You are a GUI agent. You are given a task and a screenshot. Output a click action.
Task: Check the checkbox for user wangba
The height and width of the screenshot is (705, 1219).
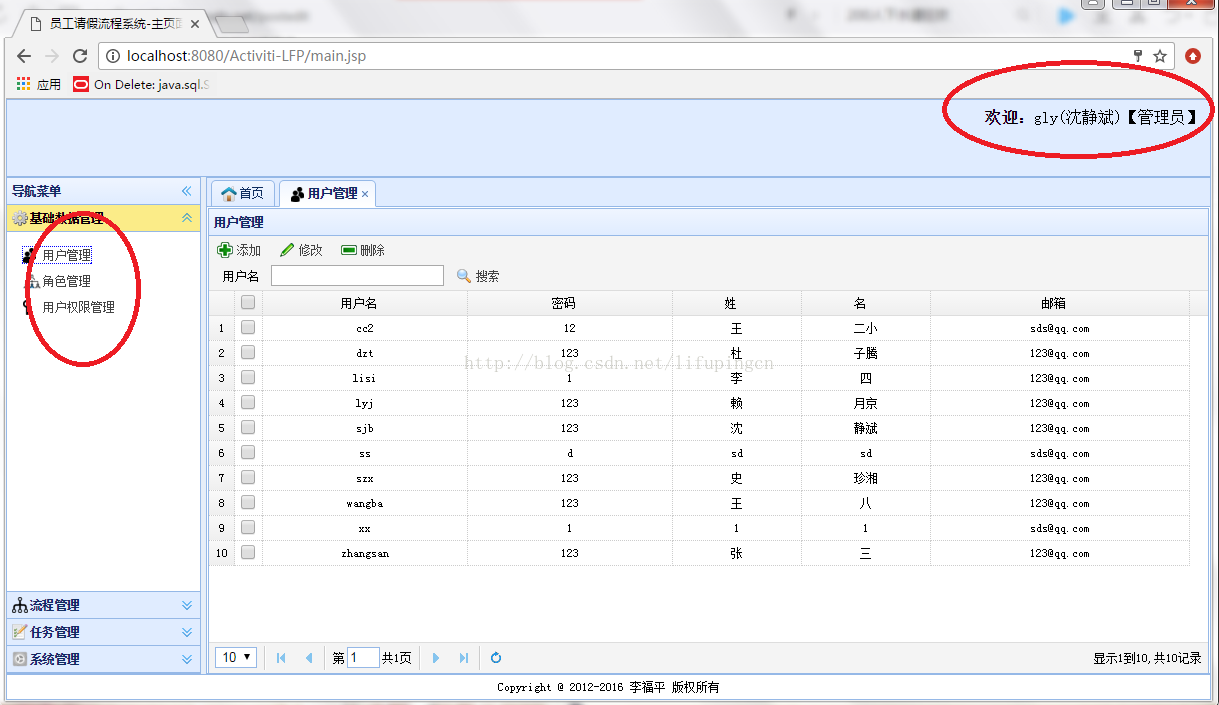tap(248, 502)
